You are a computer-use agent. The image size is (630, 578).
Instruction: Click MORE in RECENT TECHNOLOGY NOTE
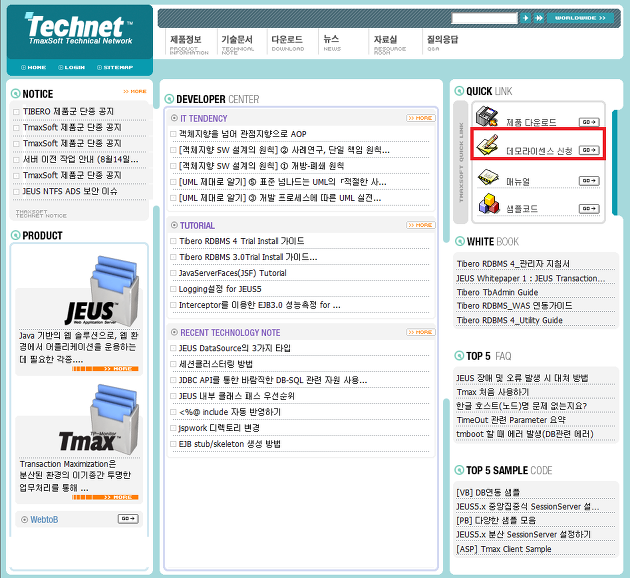point(421,332)
